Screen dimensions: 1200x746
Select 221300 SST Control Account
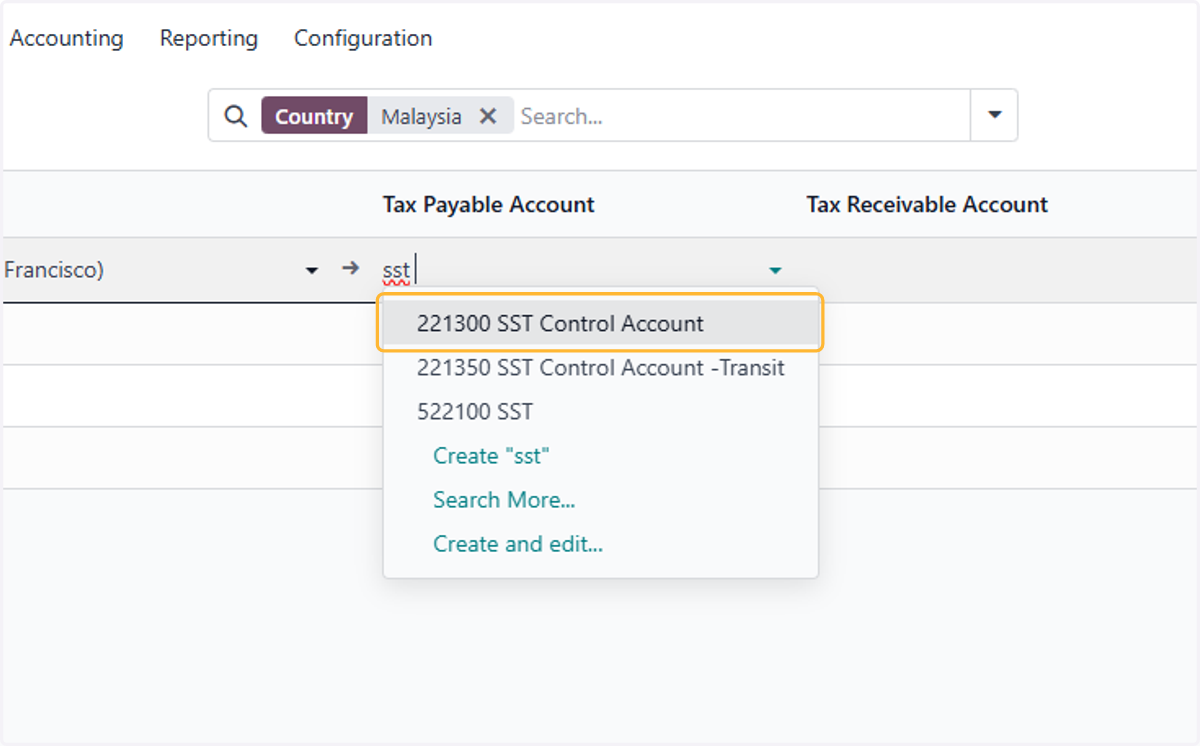(x=600, y=323)
